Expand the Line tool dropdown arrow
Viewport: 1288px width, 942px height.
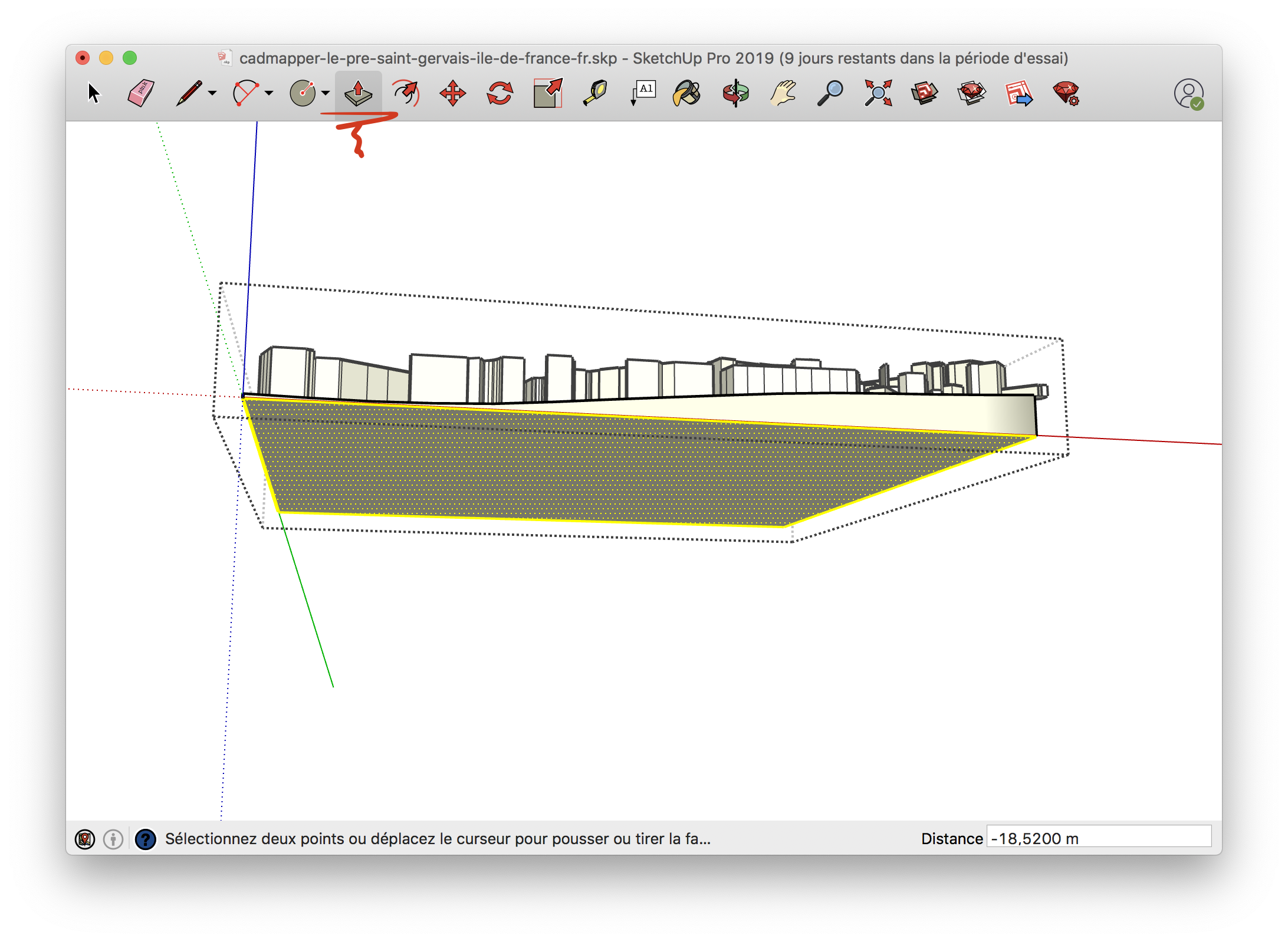pyautogui.click(x=212, y=93)
